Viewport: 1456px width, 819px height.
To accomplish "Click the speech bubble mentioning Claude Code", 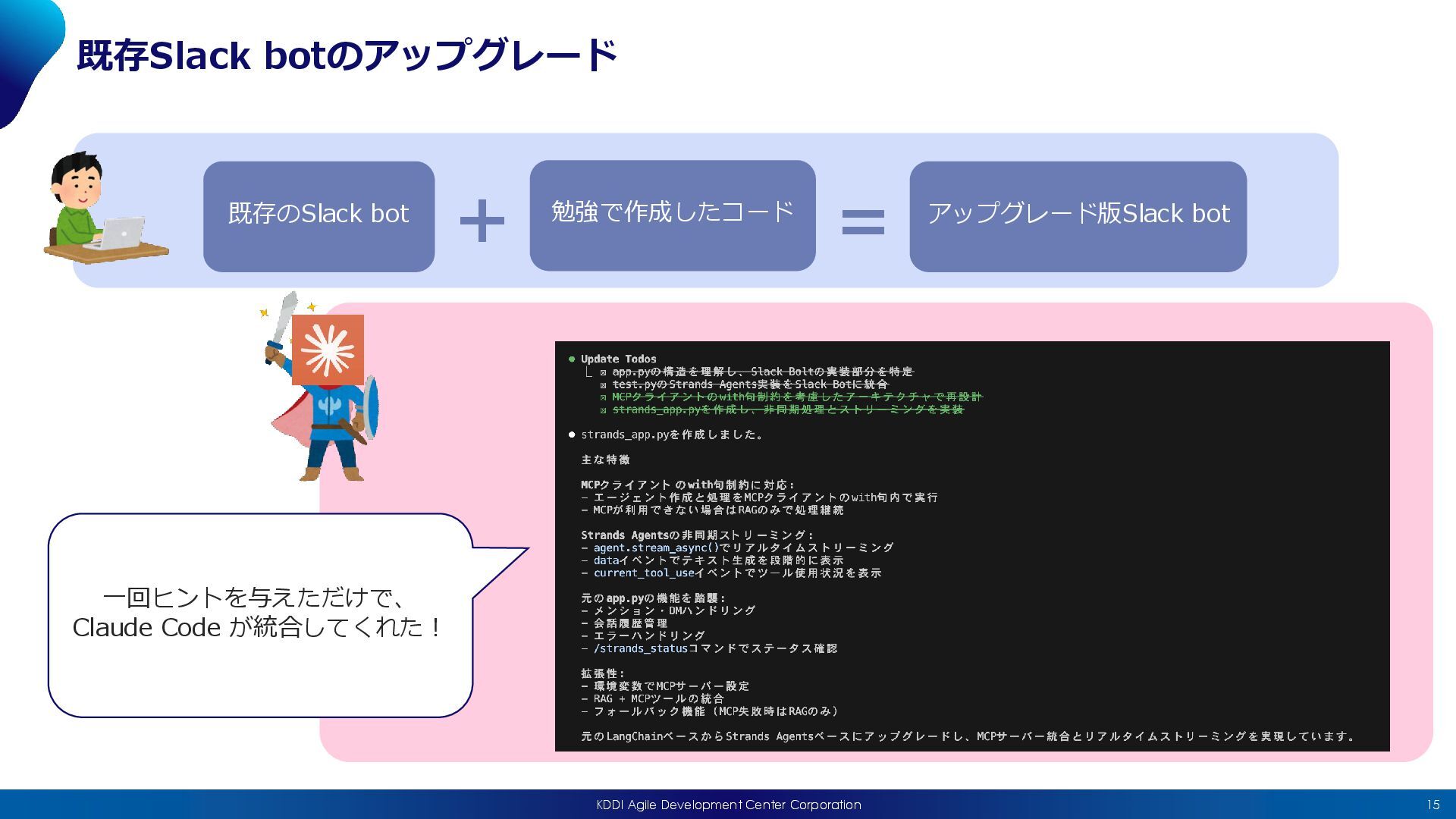I will (260, 614).
